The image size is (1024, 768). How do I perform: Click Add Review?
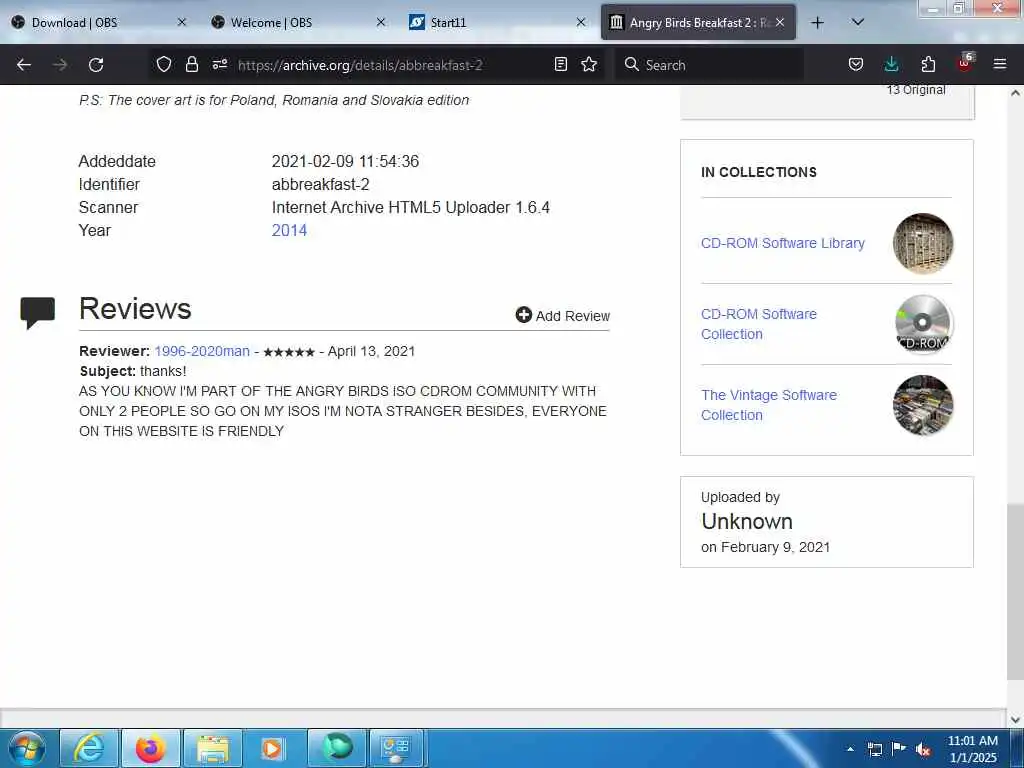tap(562, 315)
